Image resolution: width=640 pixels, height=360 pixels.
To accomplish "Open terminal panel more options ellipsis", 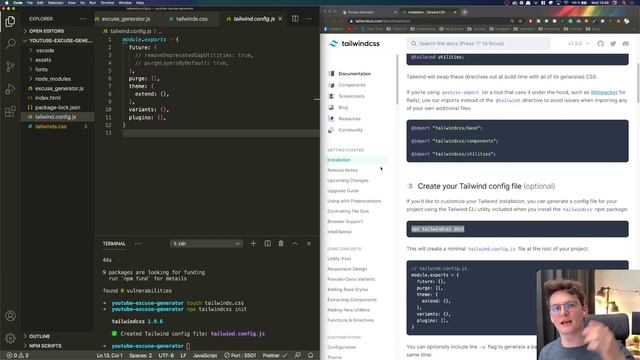I will pyautogui.click(x=138, y=244).
